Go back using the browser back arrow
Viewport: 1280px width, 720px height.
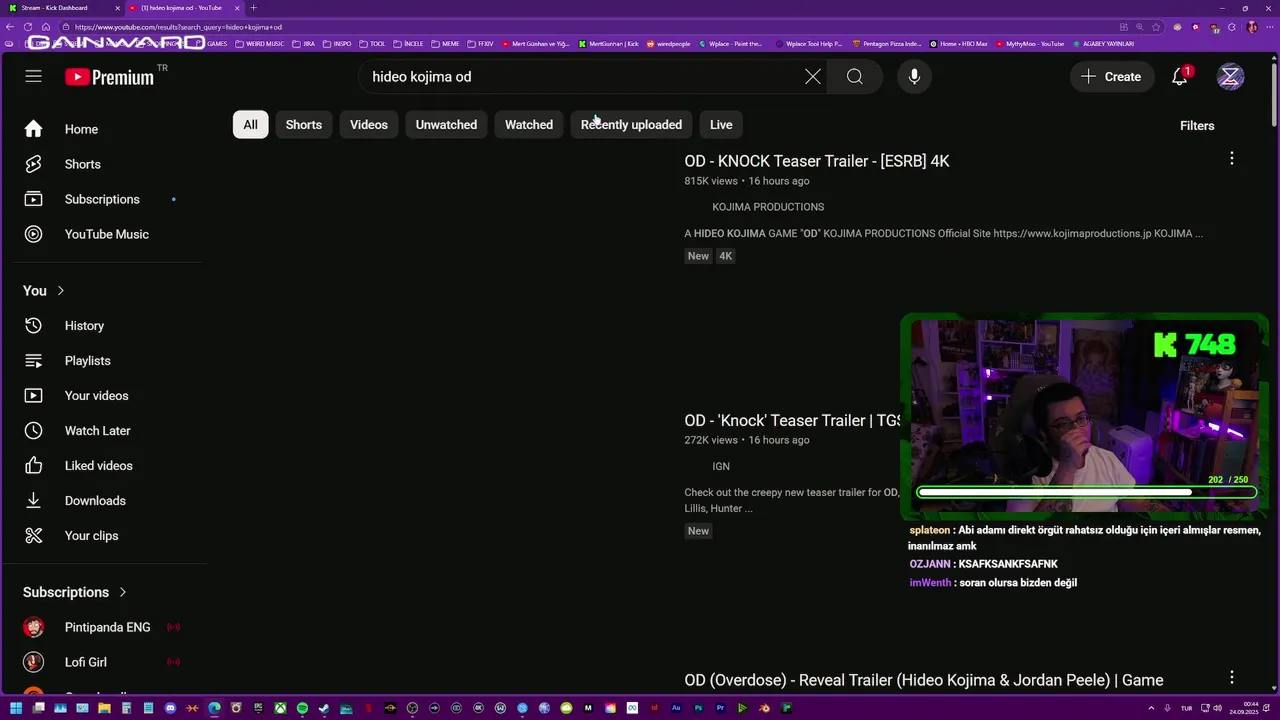(x=9, y=27)
